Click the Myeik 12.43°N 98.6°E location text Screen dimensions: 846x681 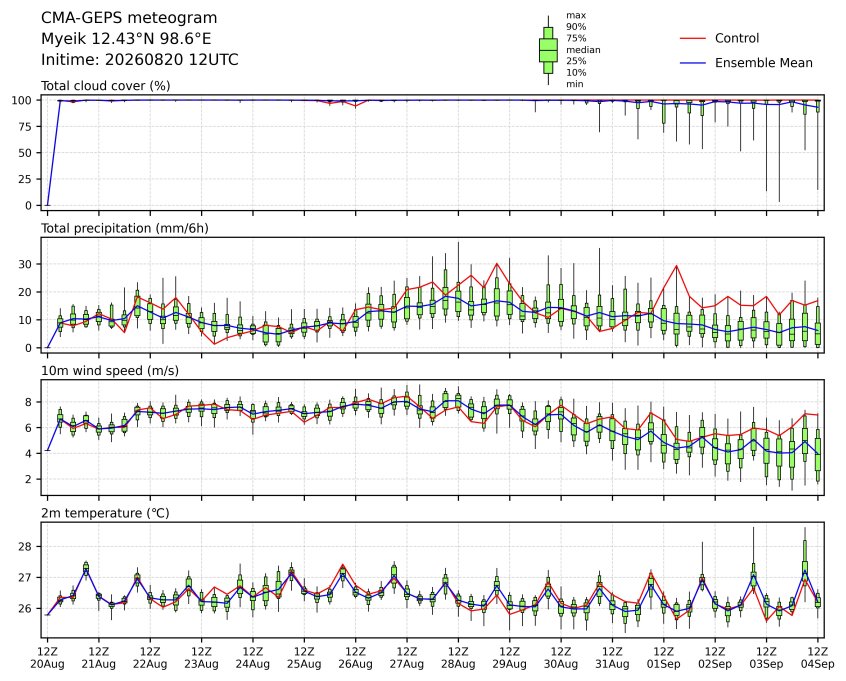[x=126, y=39]
